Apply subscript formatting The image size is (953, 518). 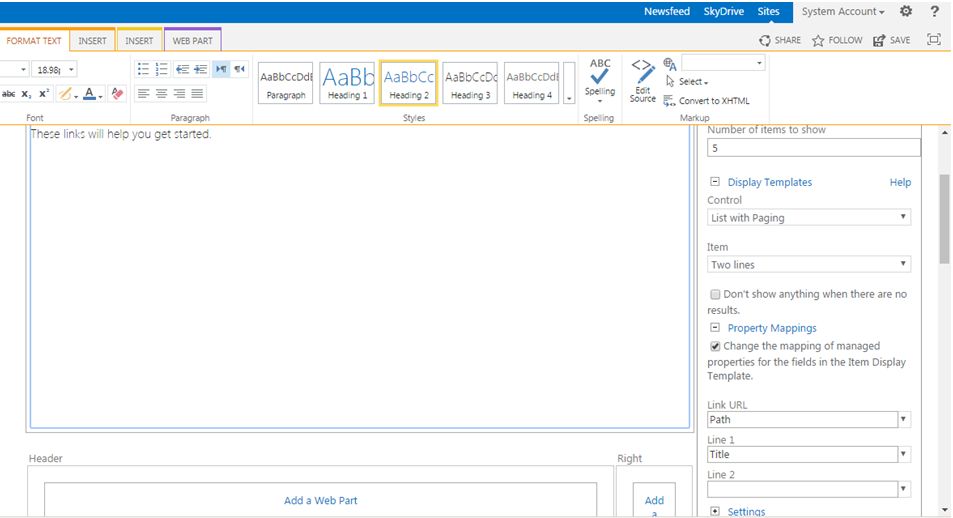coord(26,94)
